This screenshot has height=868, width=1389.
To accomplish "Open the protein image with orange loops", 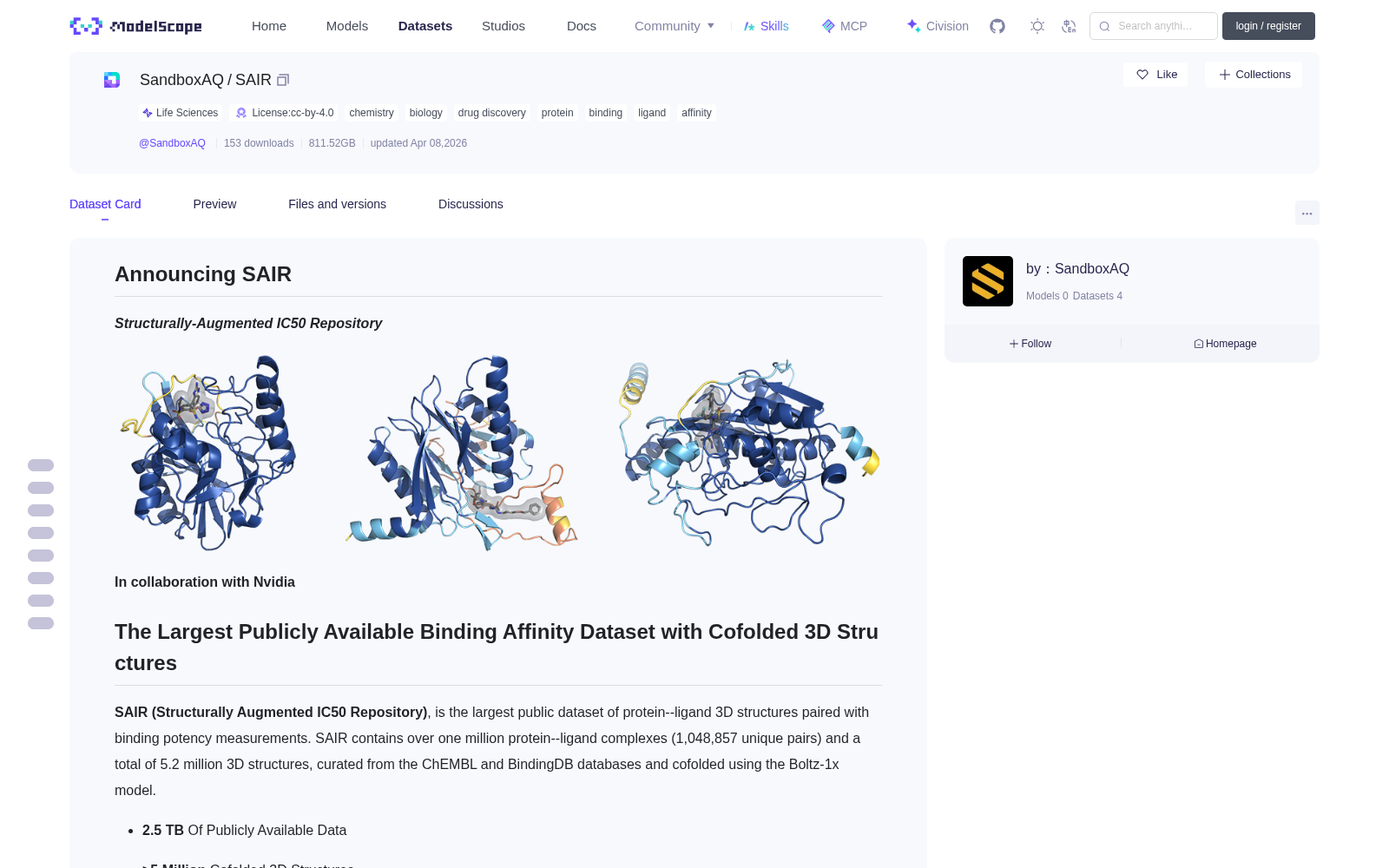I will point(462,453).
